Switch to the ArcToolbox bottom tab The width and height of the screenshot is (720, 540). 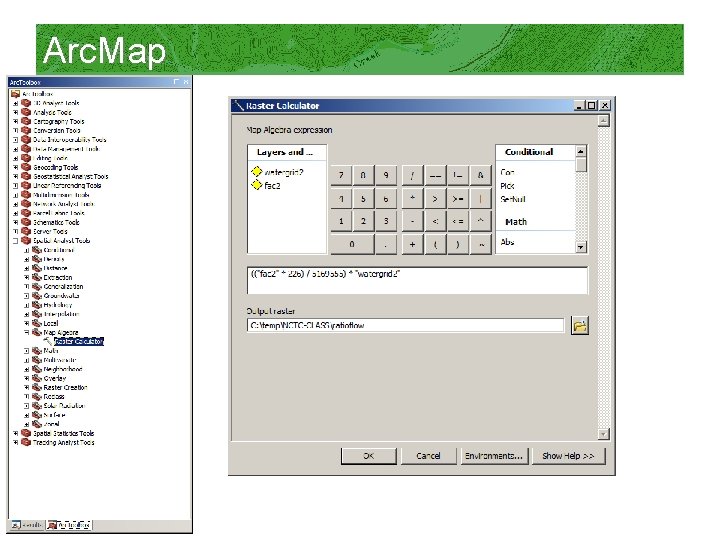tap(68, 524)
